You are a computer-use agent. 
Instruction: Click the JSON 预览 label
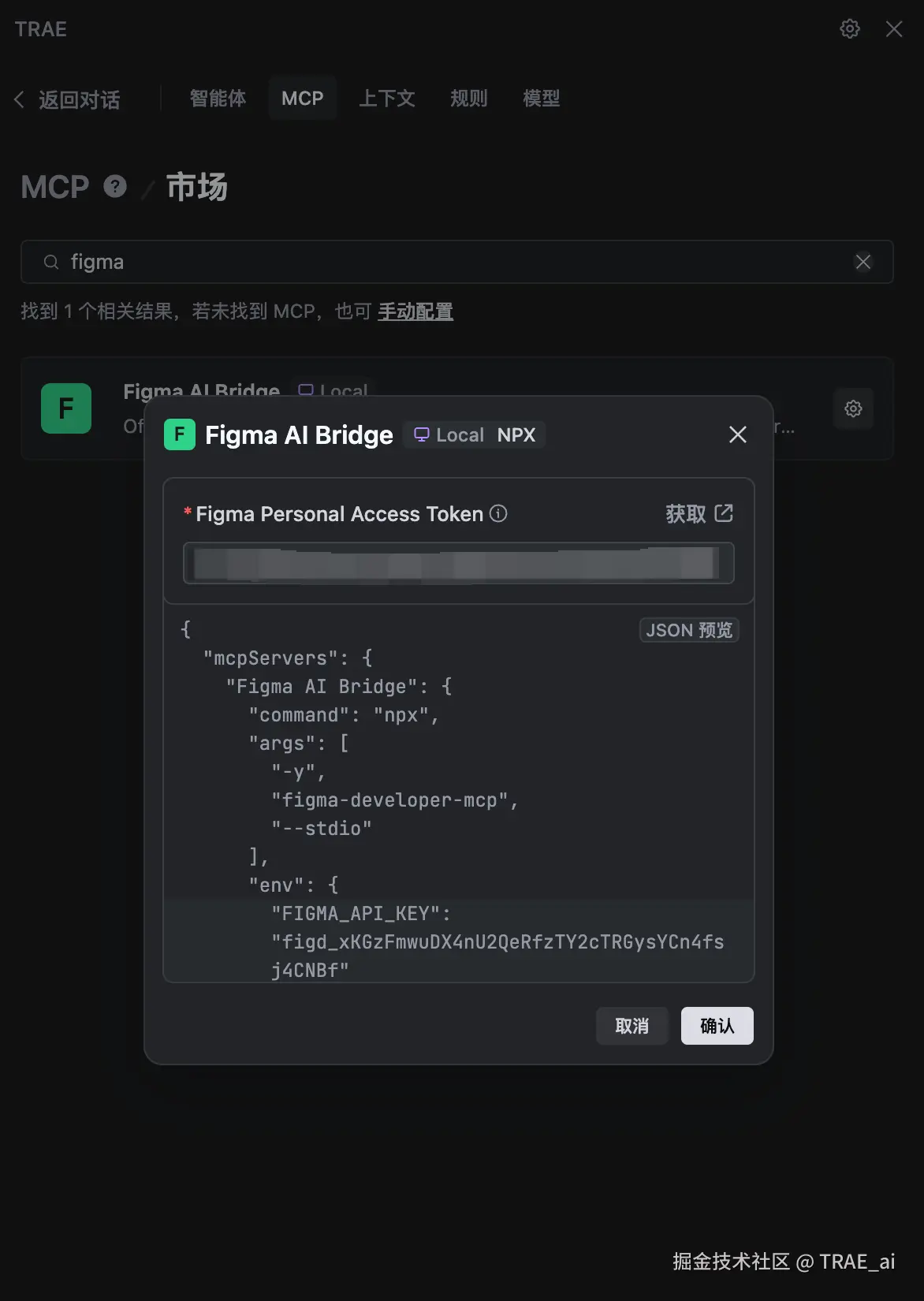coord(688,630)
